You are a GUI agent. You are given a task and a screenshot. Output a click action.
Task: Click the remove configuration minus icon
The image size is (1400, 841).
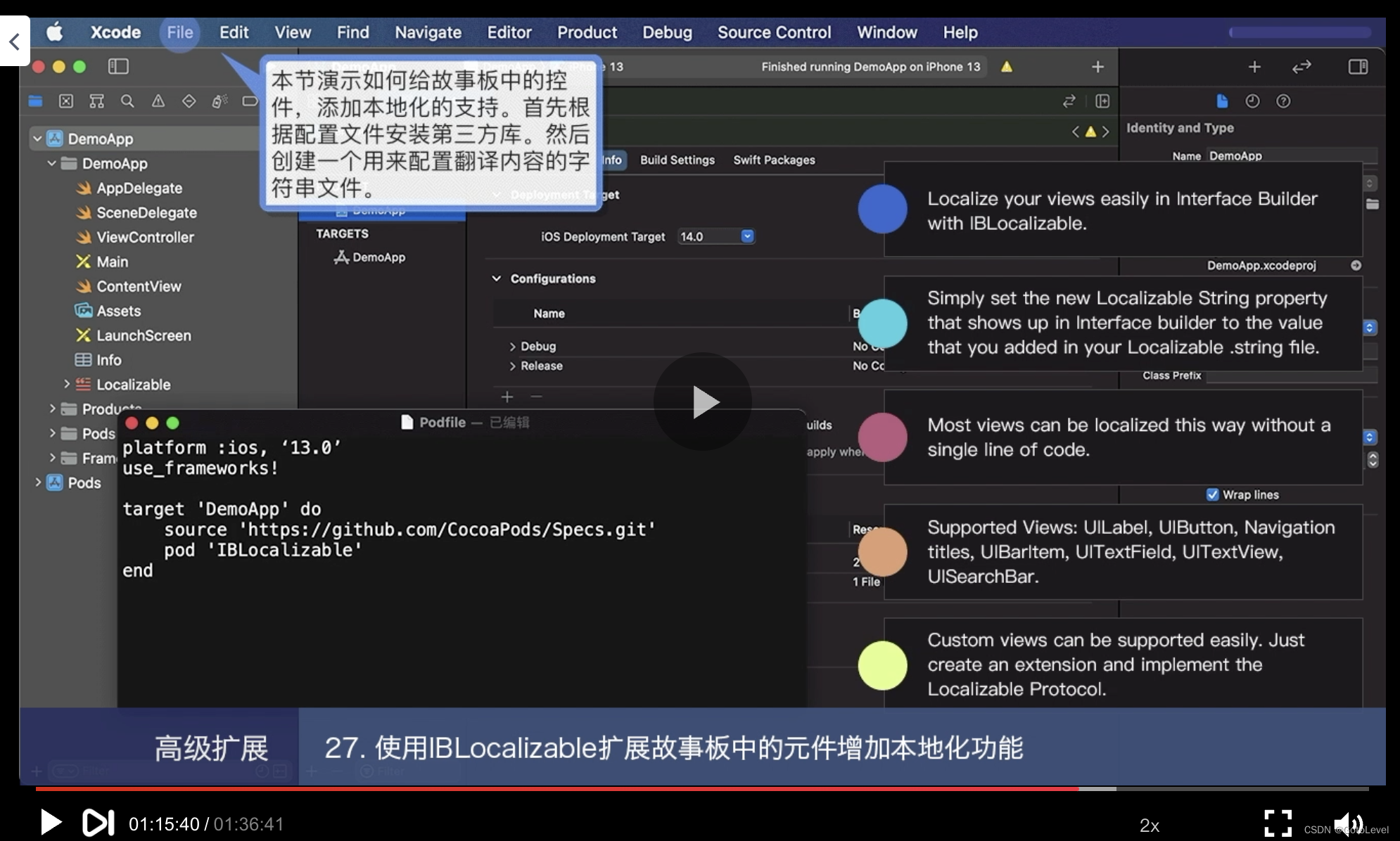536,397
